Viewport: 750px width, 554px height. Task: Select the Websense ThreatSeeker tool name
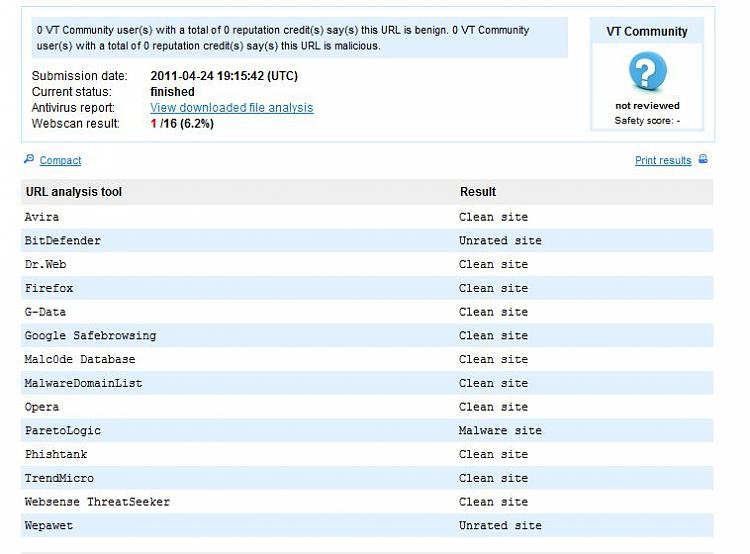tap(97, 502)
